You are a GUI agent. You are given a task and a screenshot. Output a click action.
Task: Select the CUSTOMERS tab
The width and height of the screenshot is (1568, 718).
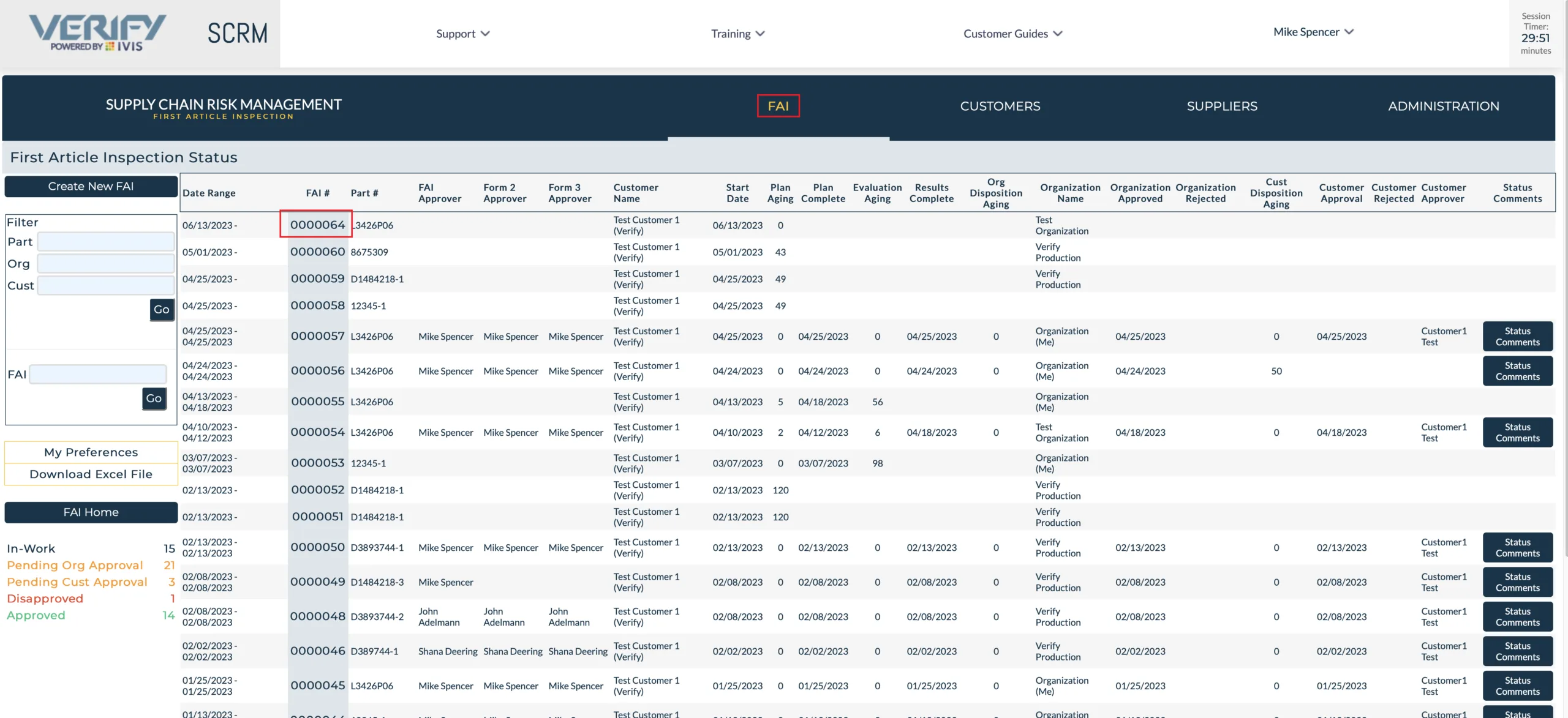(x=1000, y=106)
